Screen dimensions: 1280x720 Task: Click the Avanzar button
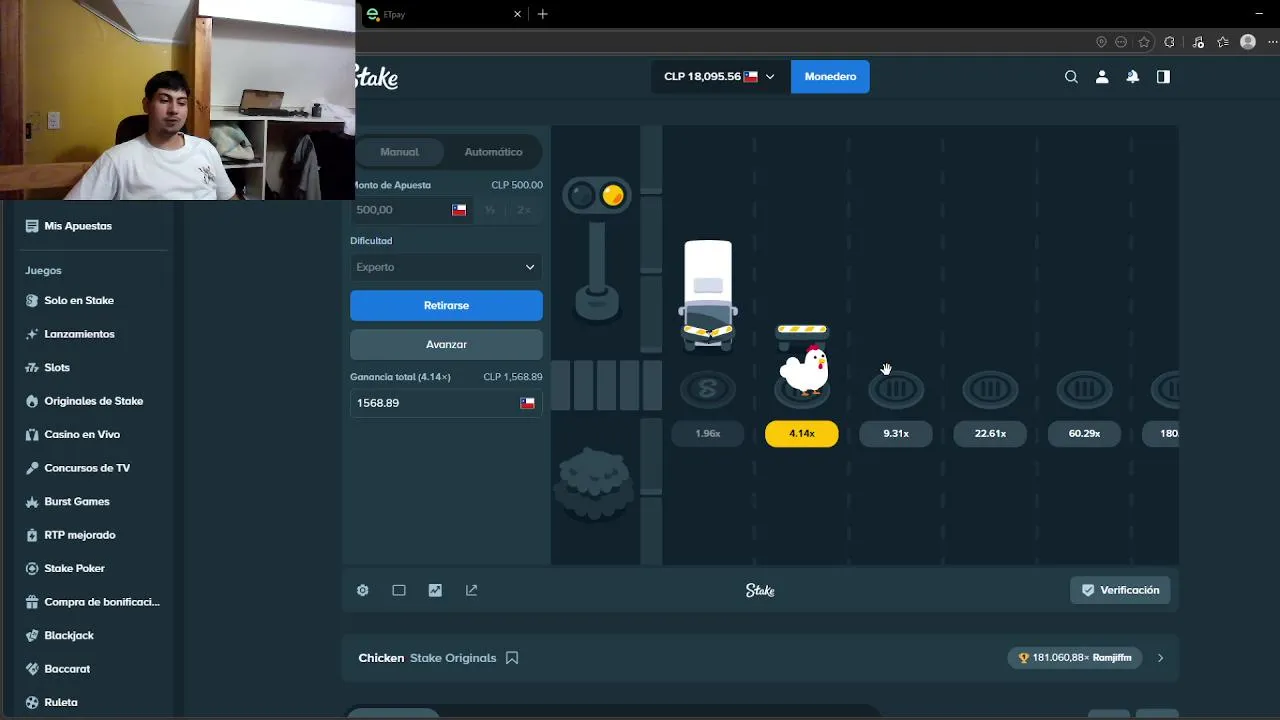point(446,344)
